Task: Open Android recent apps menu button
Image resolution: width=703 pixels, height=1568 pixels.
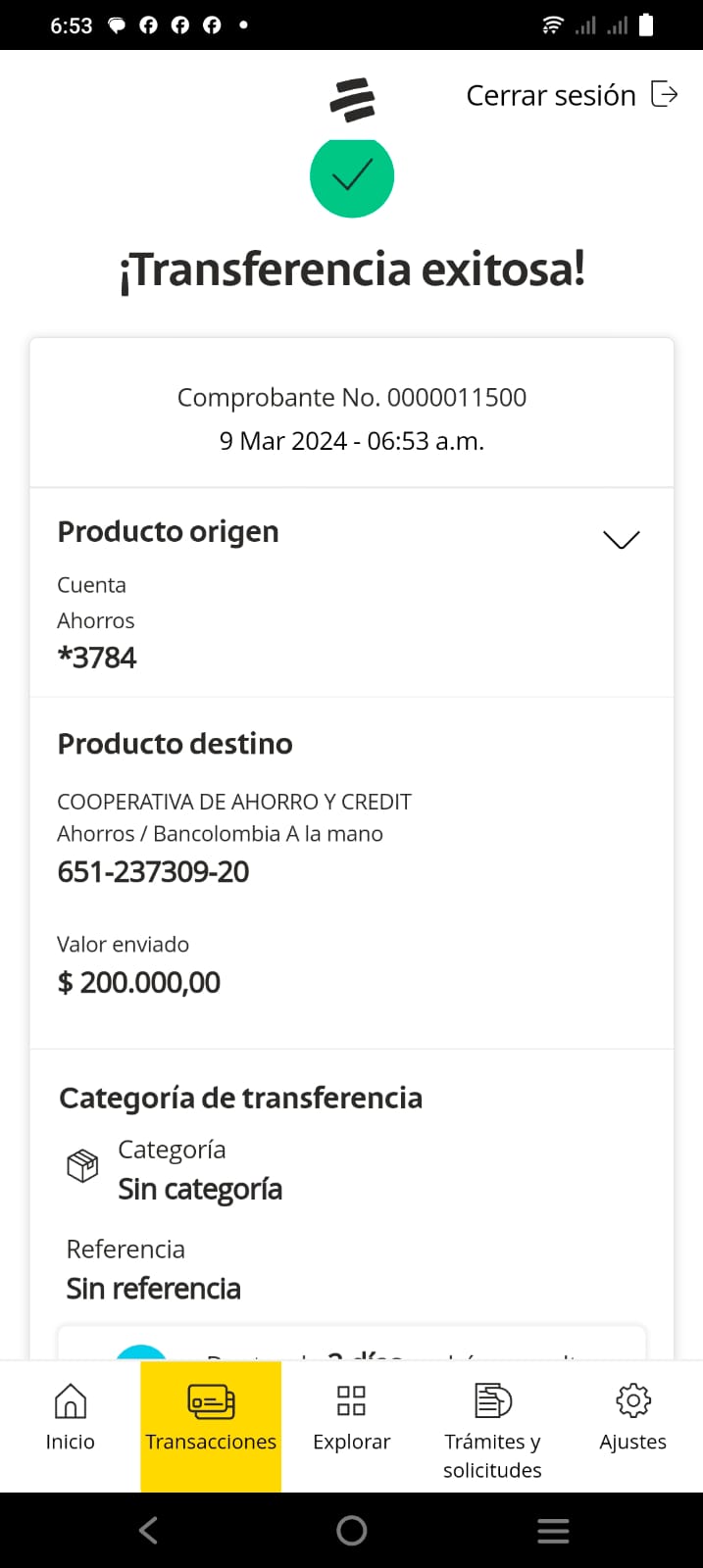Action: coord(553,1531)
